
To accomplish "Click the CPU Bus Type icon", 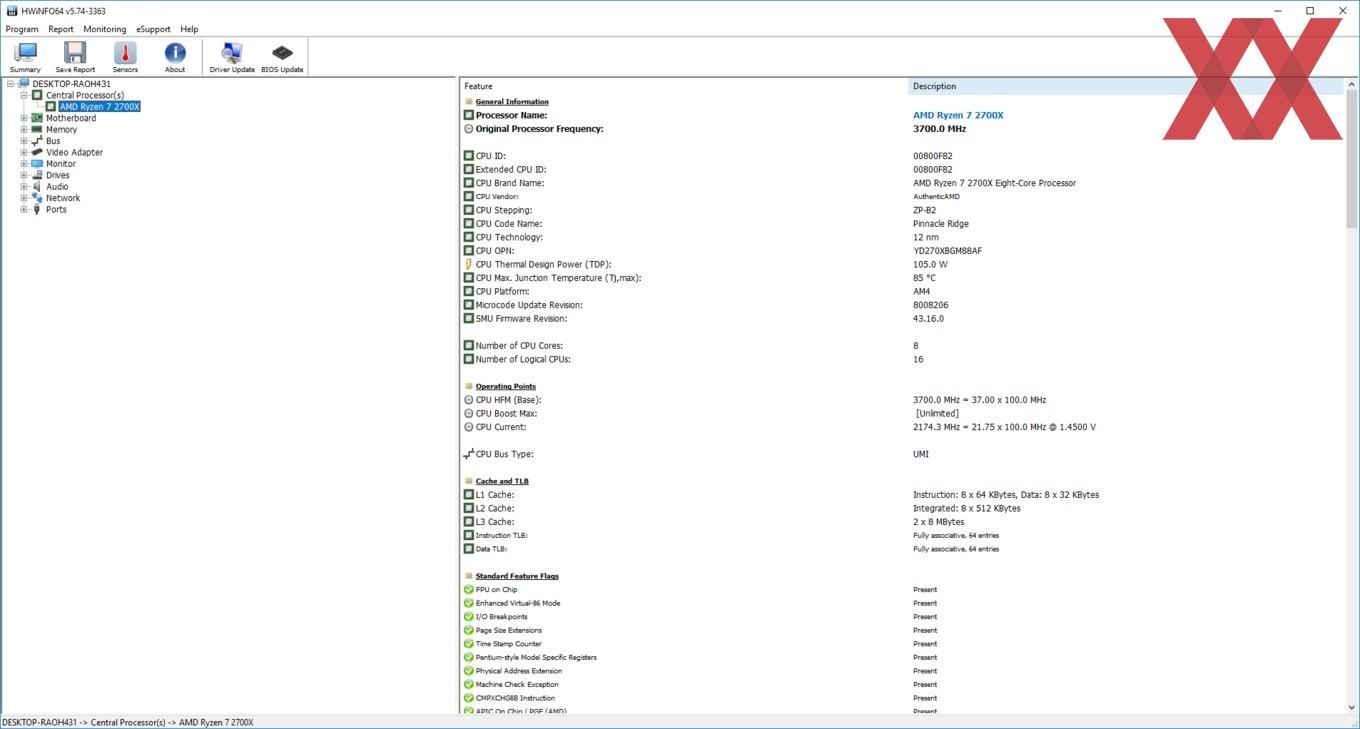I will [469, 454].
